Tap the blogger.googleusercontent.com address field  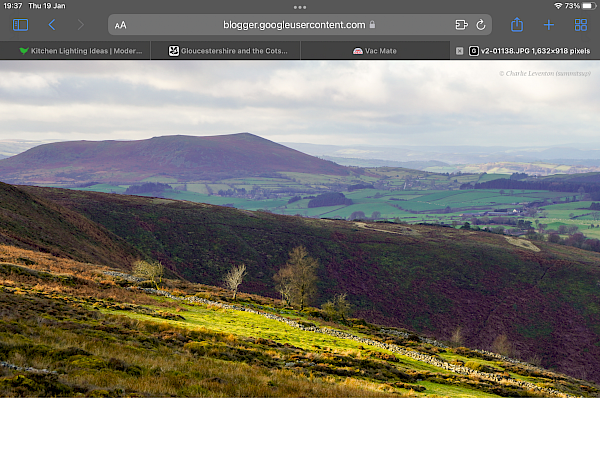(293, 25)
